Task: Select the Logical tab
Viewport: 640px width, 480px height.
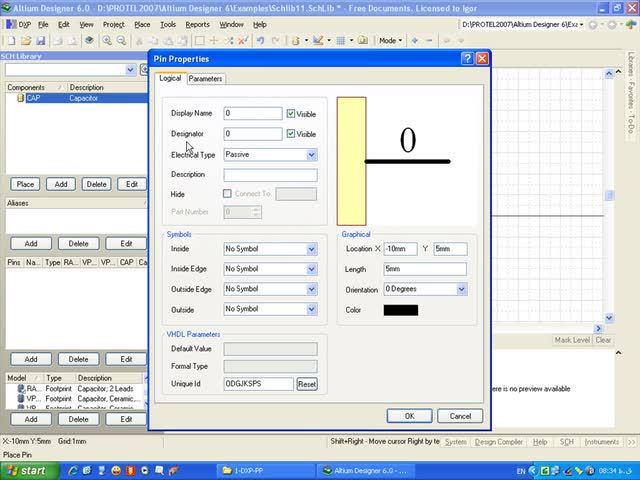Action: (170, 78)
